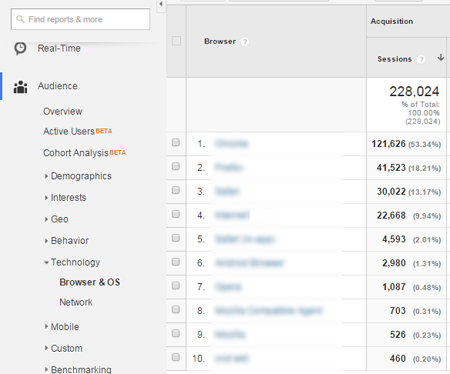Open the blurred browser link in row 9
Image resolution: width=450 pixels, height=374 pixels.
pyautogui.click(x=230, y=334)
